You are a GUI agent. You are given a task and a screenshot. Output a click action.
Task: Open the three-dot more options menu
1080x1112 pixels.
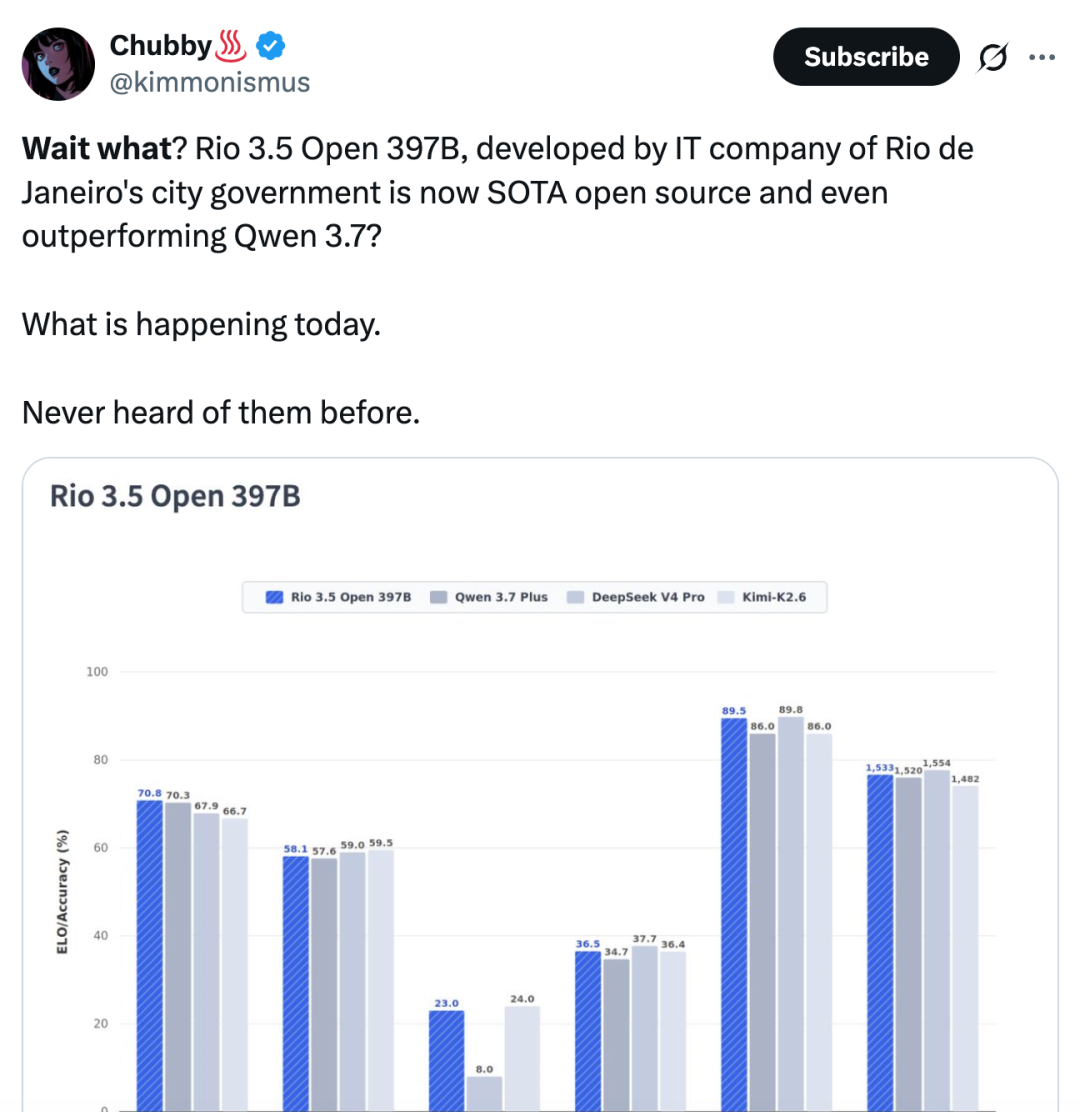[x=1042, y=57]
